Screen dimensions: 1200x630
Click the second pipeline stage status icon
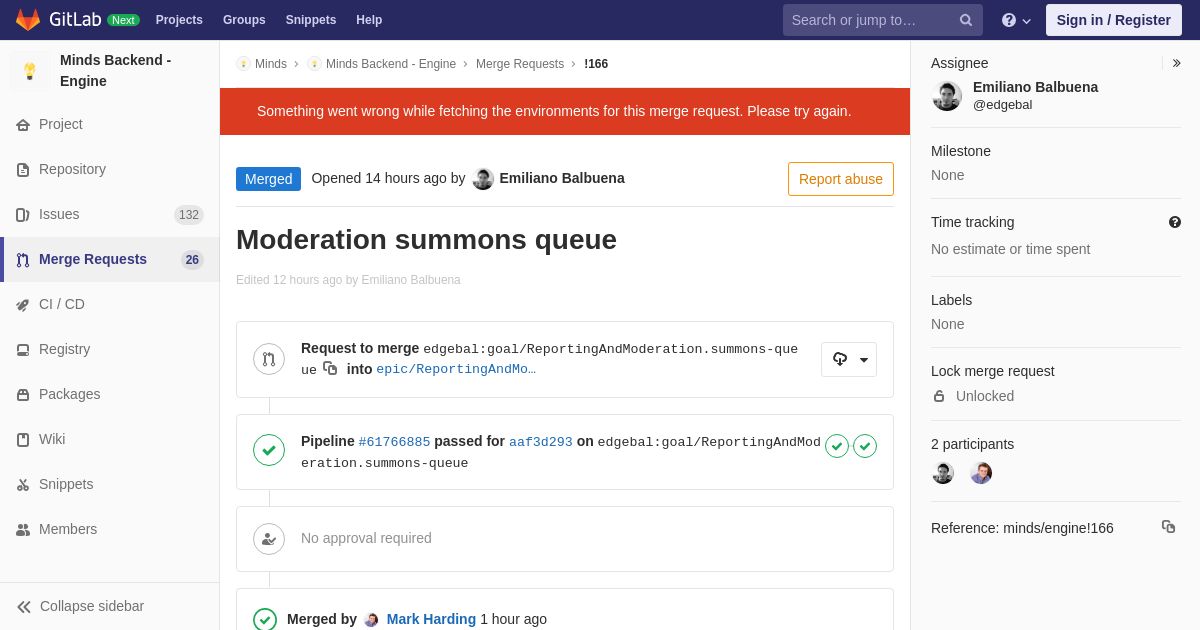coord(865,446)
